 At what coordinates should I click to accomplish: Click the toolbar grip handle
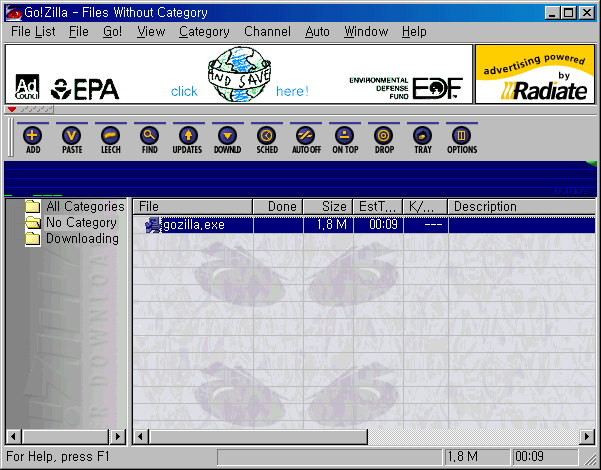pyautogui.click(x=11, y=137)
